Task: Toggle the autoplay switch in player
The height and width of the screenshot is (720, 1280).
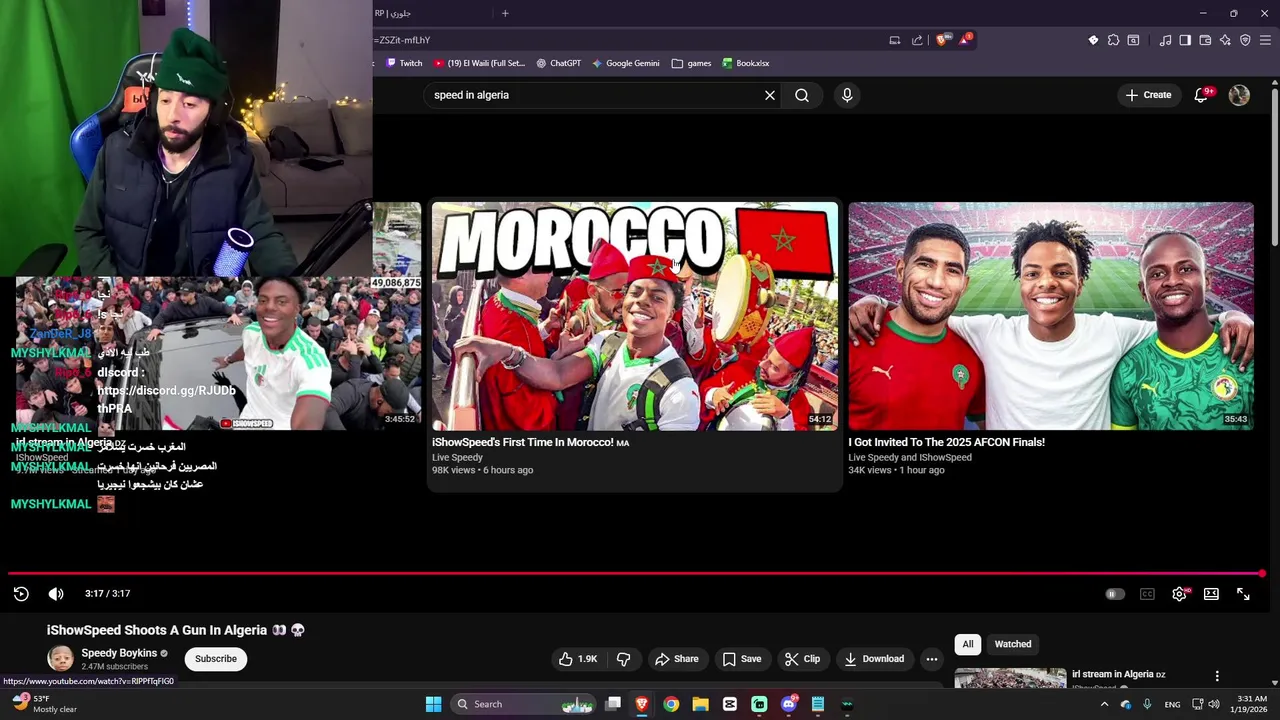Action: 1115,594
